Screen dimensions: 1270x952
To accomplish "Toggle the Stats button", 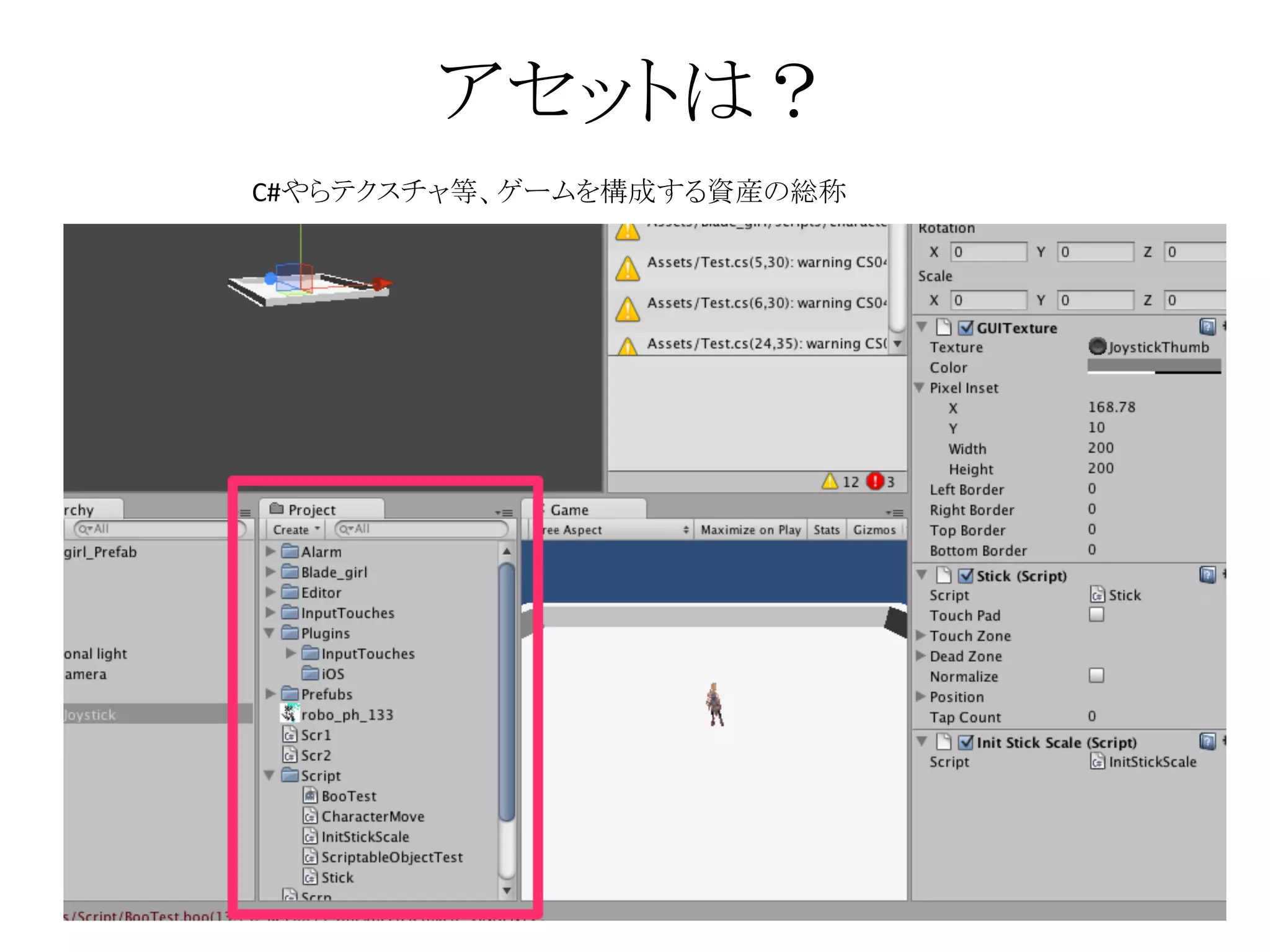I will [x=826, y=530].
